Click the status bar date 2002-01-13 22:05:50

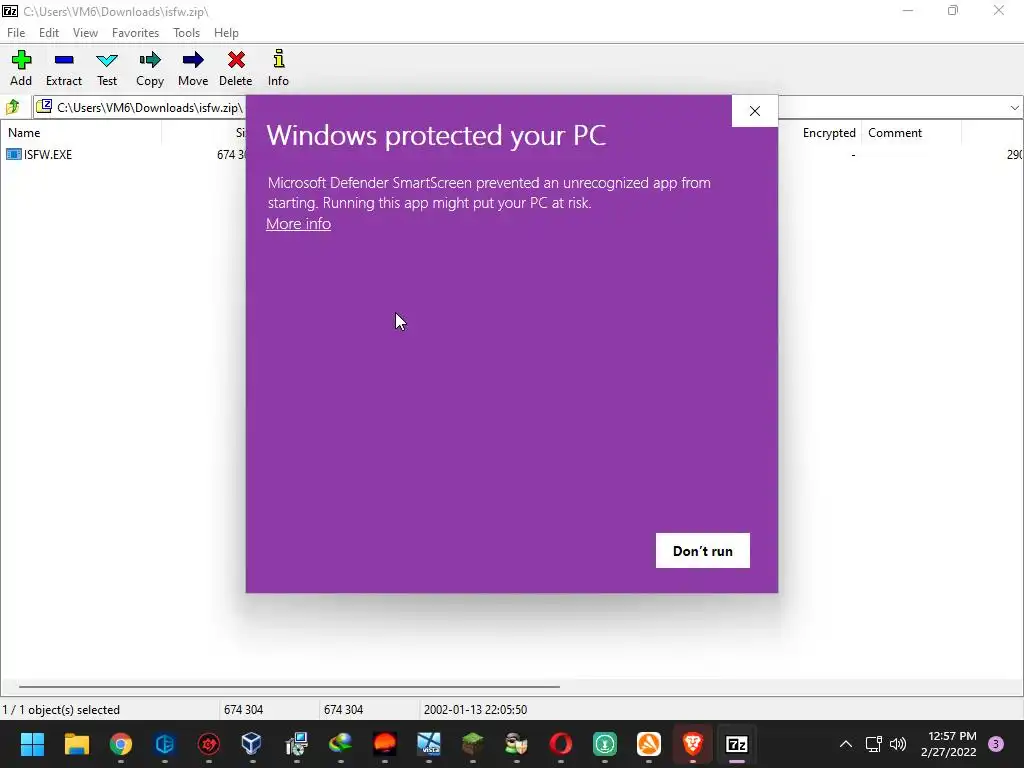(475, 709)
